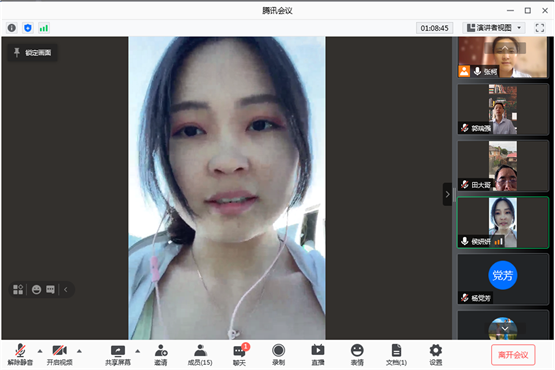
Task: Click the red Leave Meeting button
Action: tap(513, 355)
